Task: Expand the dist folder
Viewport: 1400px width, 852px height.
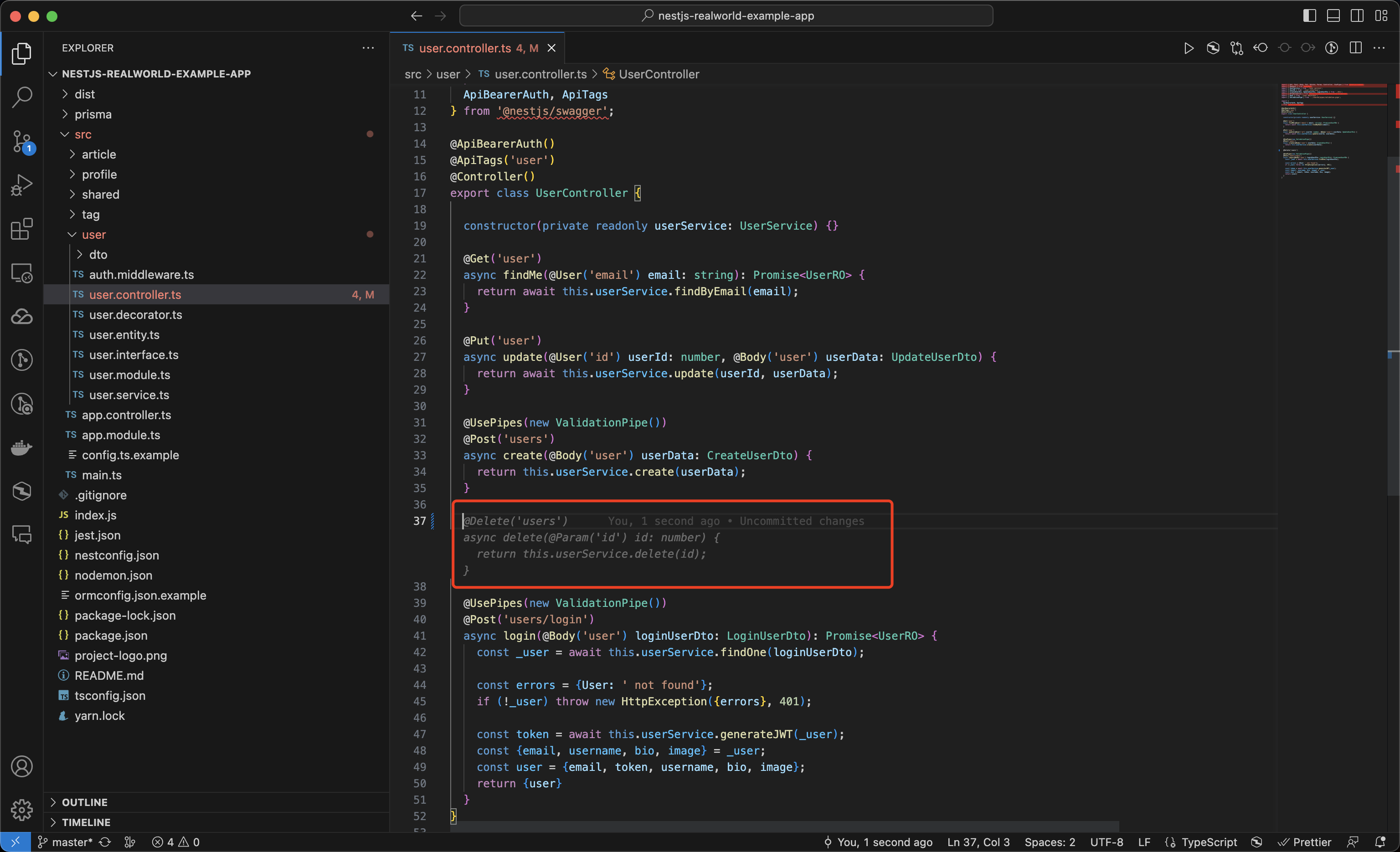Action: (85, 94)
